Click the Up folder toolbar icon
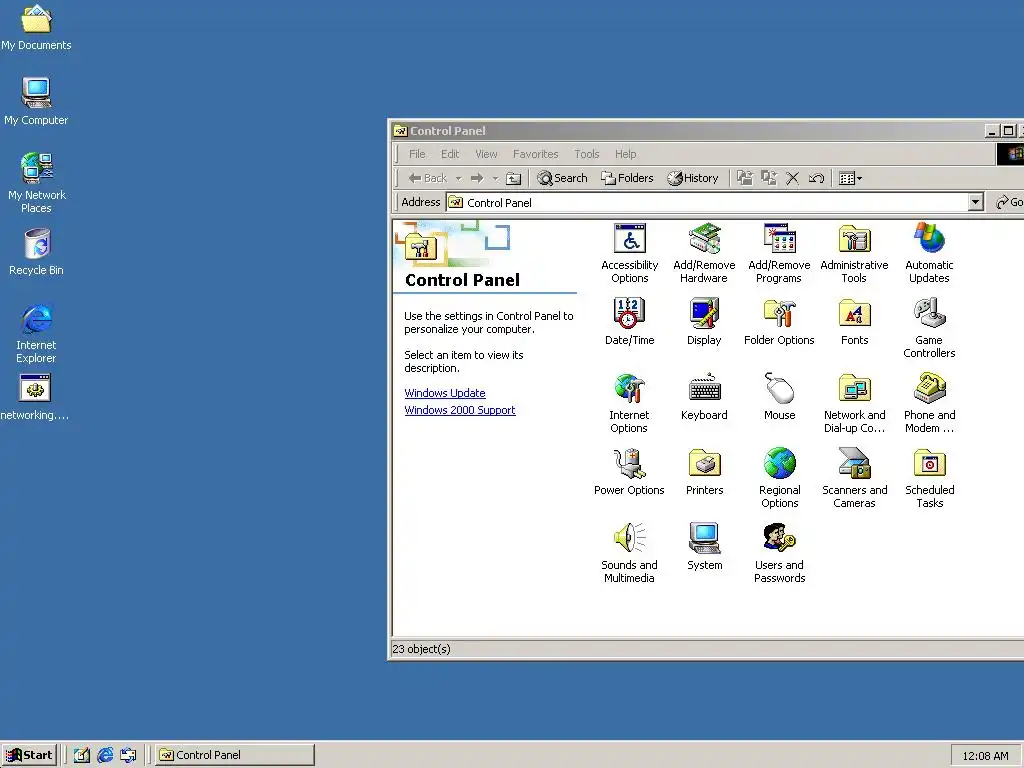Image resolution: width=1024 pixels, height=768 pixels. click(514, 178)
